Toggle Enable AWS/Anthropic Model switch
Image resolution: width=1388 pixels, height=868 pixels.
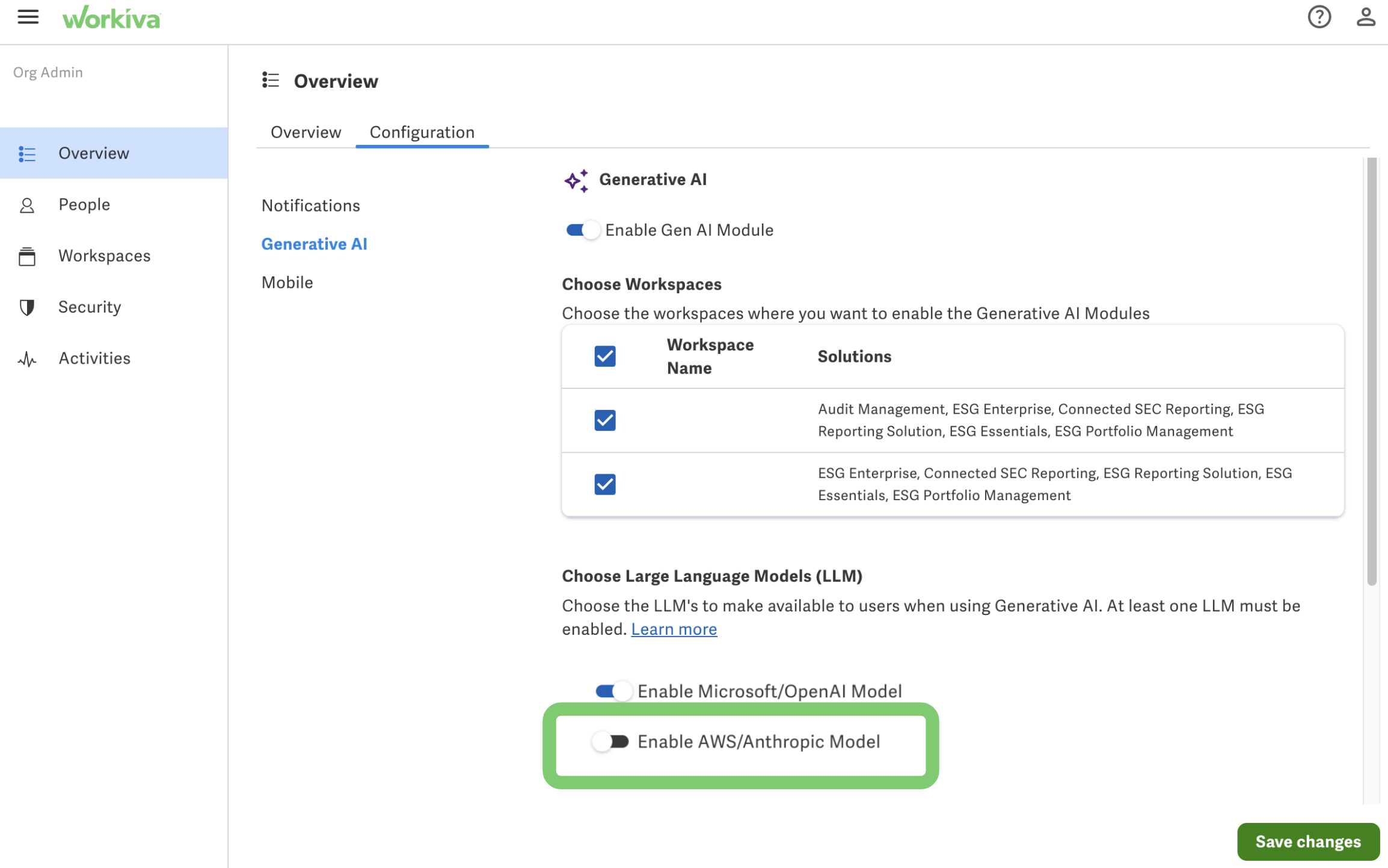(610, 742)
